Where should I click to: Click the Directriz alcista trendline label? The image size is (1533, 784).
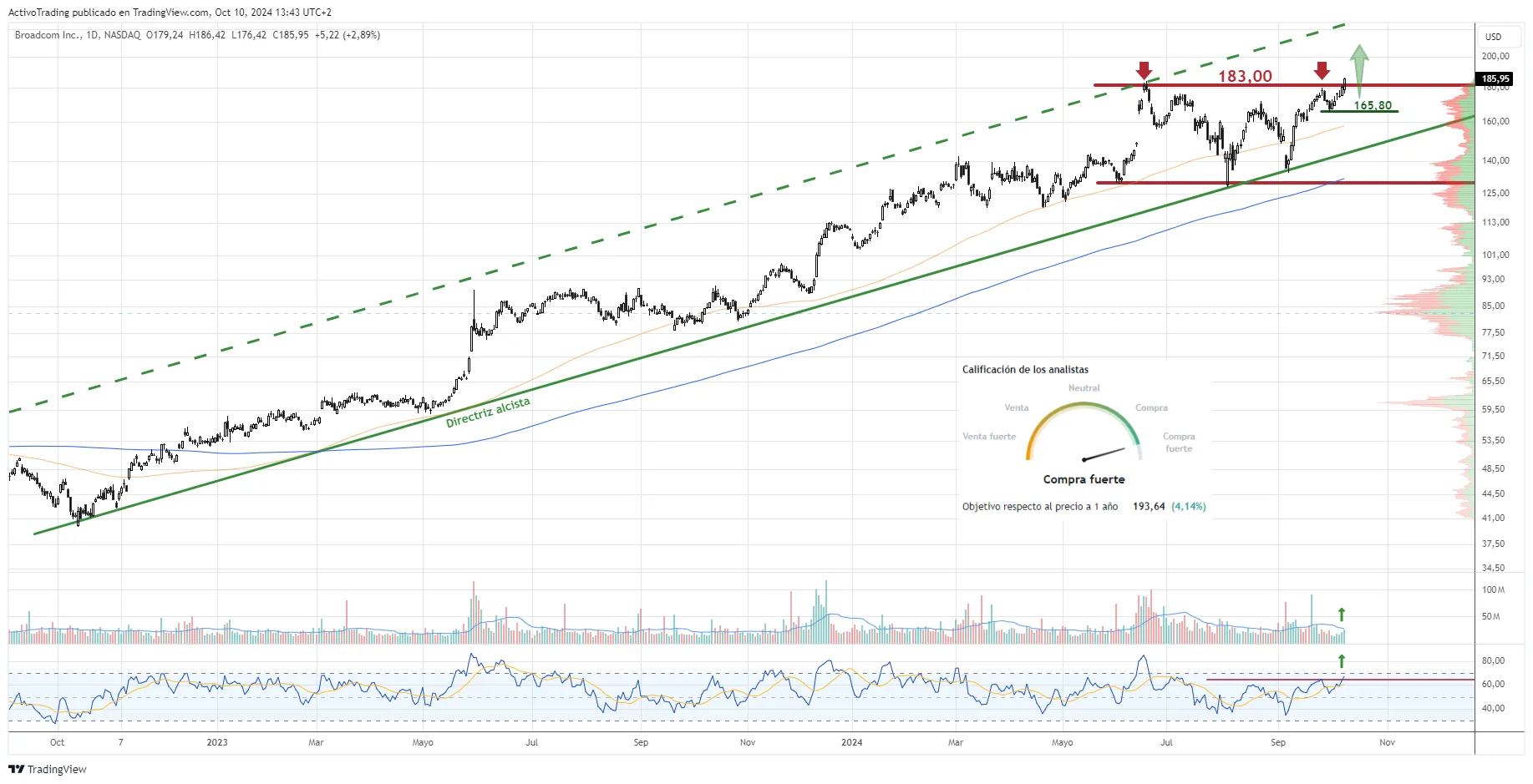488,412
